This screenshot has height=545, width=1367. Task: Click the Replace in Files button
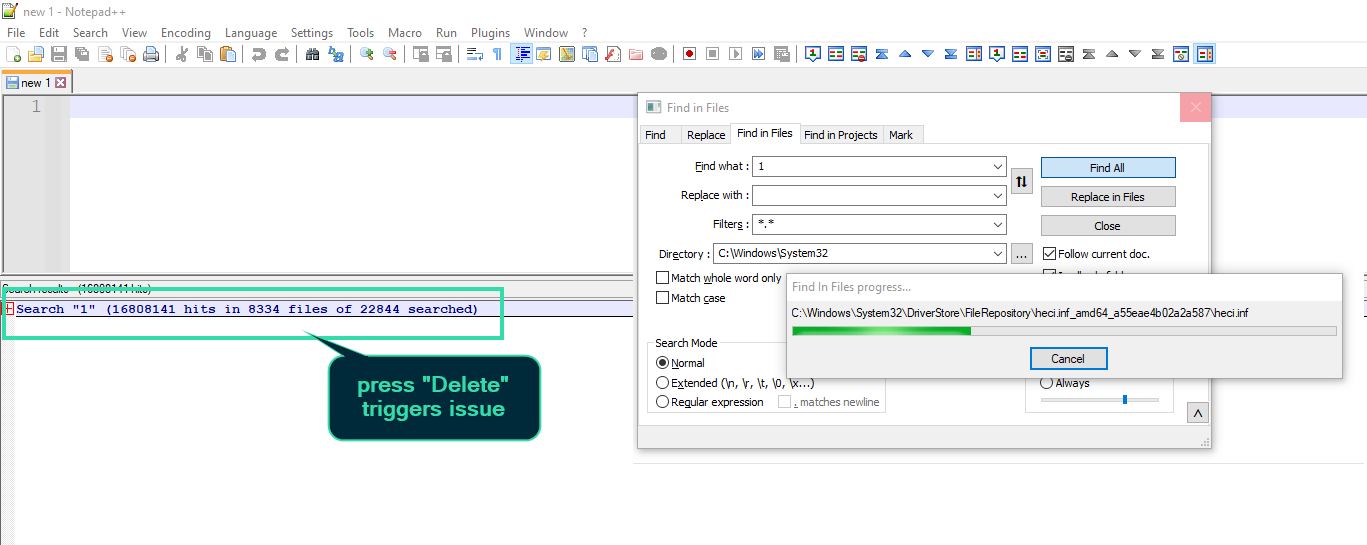(x=1108, y=197)
